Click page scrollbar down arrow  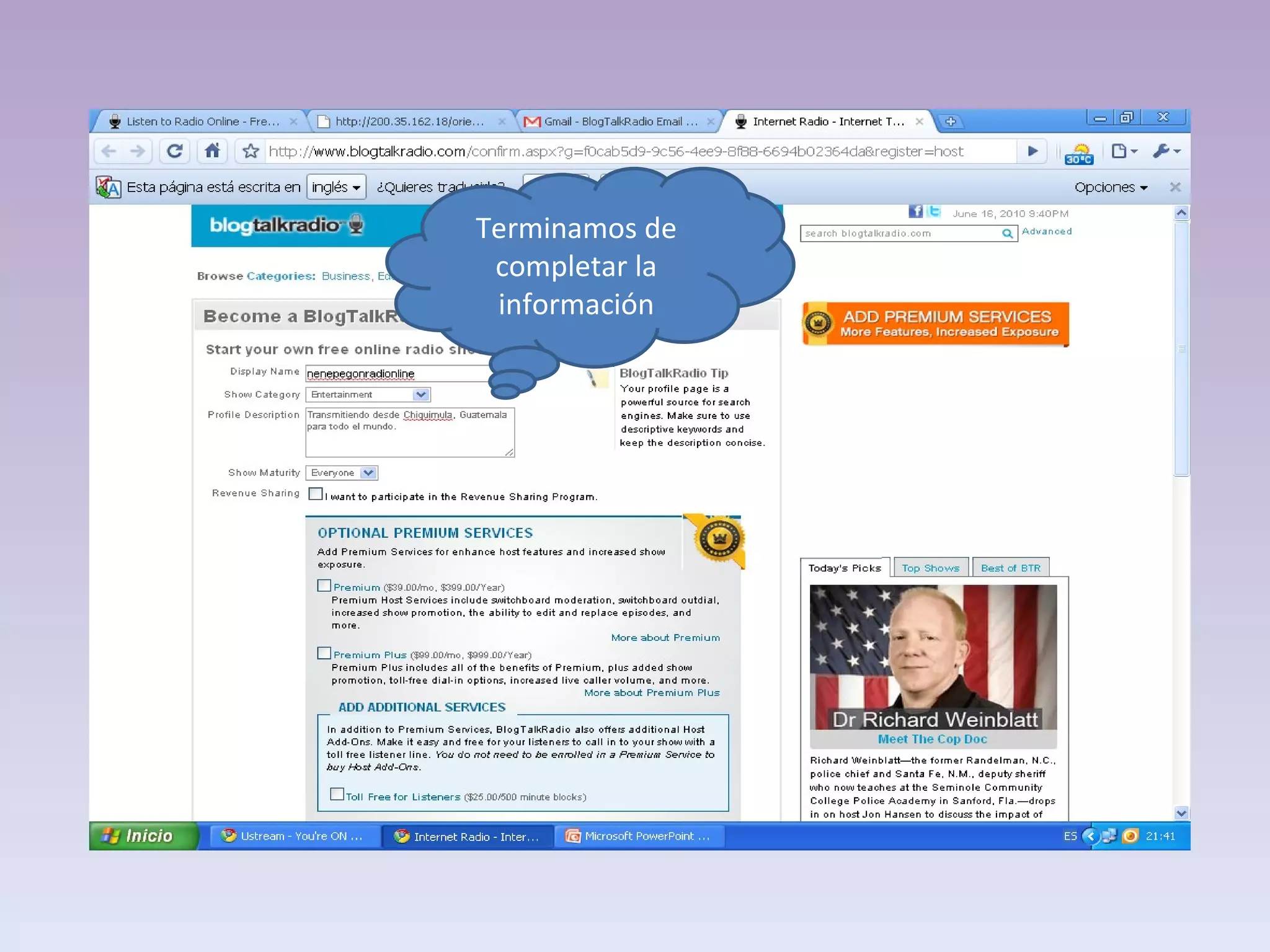[1181, 813]
